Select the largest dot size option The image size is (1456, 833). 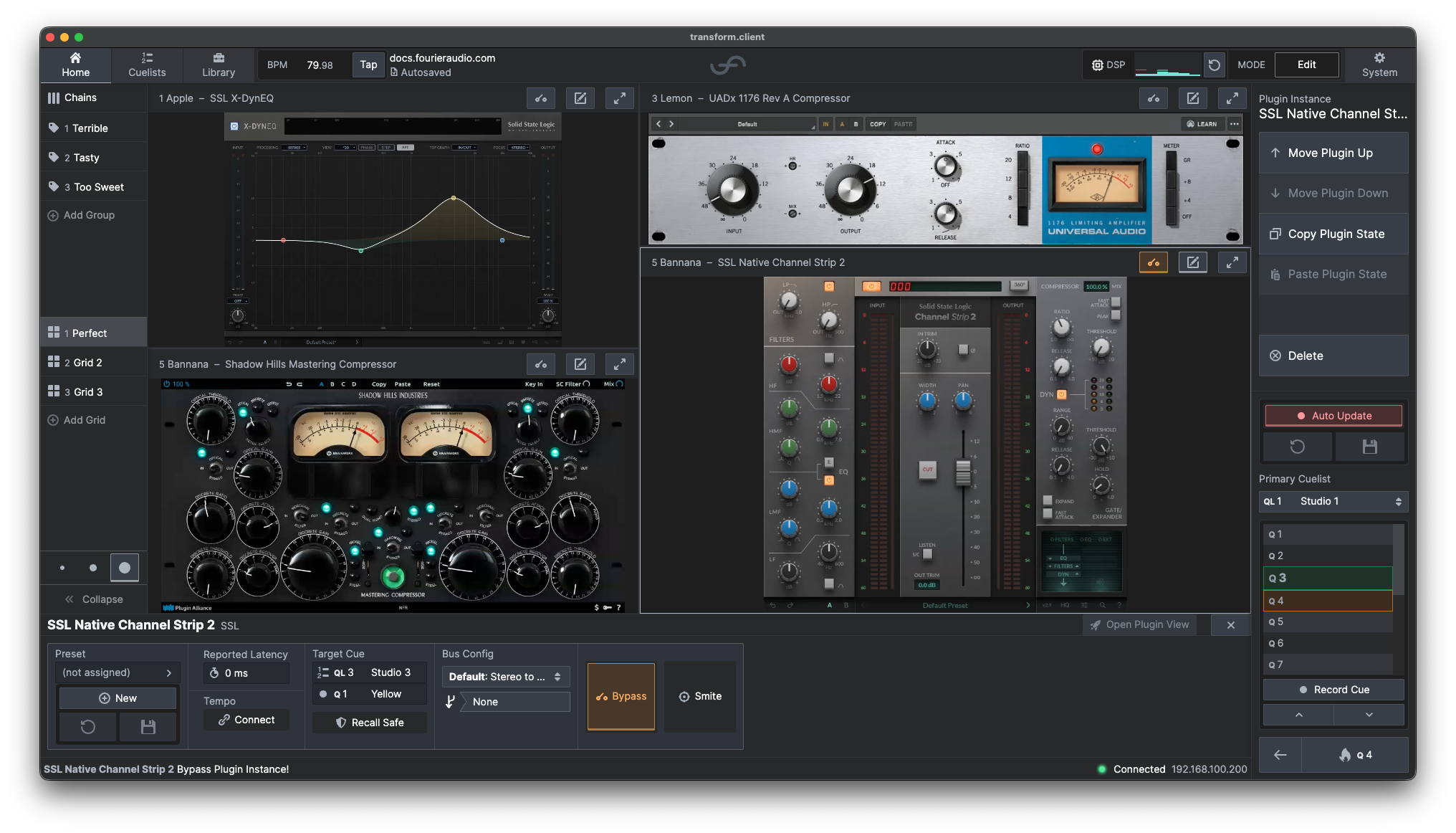click(x=124, y=568)
